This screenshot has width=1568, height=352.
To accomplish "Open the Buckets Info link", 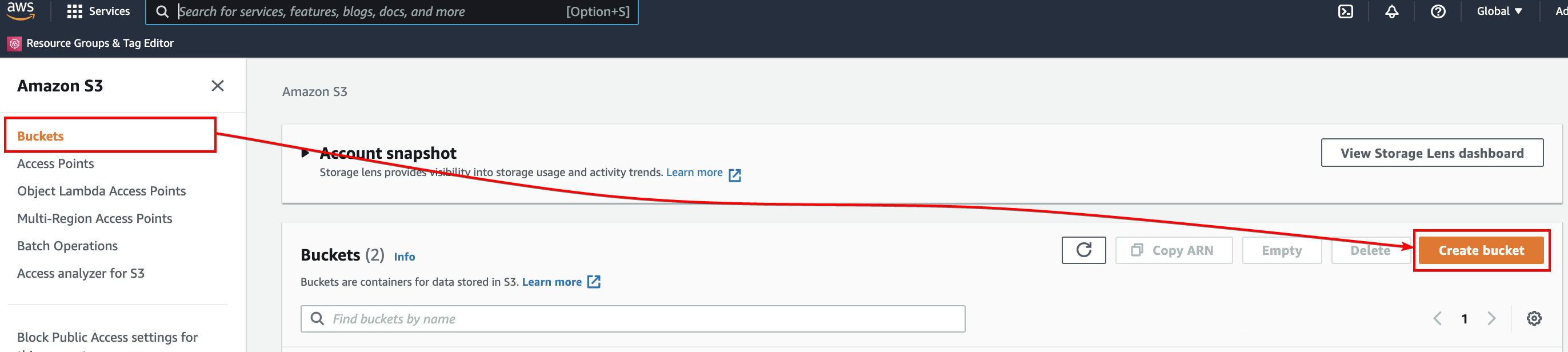I will 404,257.
